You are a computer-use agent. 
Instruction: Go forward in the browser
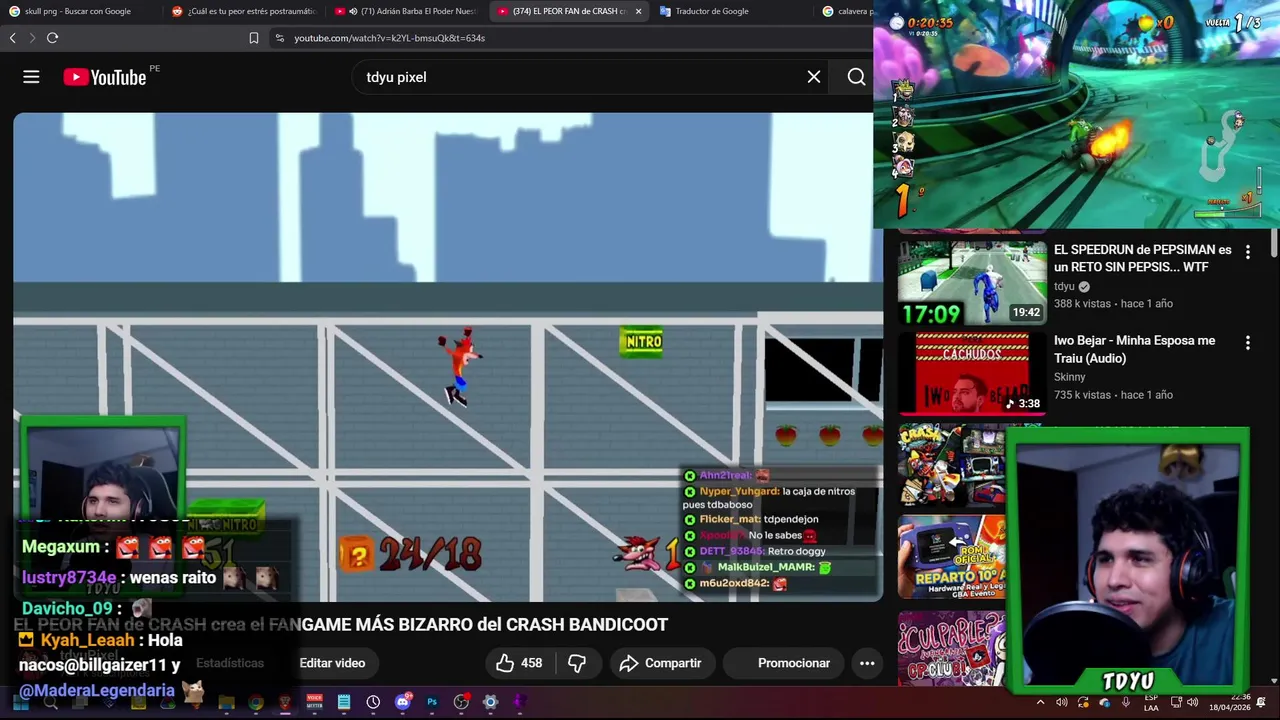[x=32, y=38]
